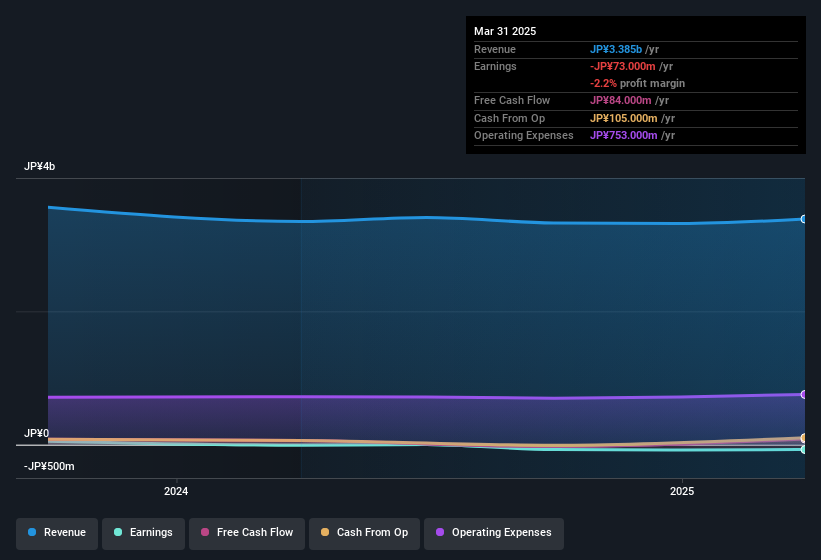Click the Earnings row label in tooltip
Screen dimensions: 821x560
tap(495, 66)
